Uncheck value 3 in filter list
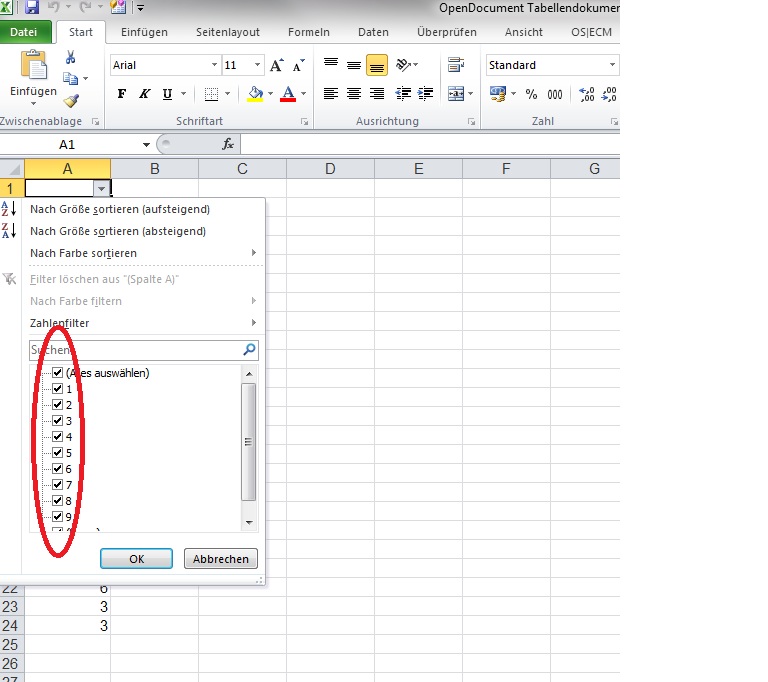Viewport: 768px width, 682px height. tap(57, 420)
